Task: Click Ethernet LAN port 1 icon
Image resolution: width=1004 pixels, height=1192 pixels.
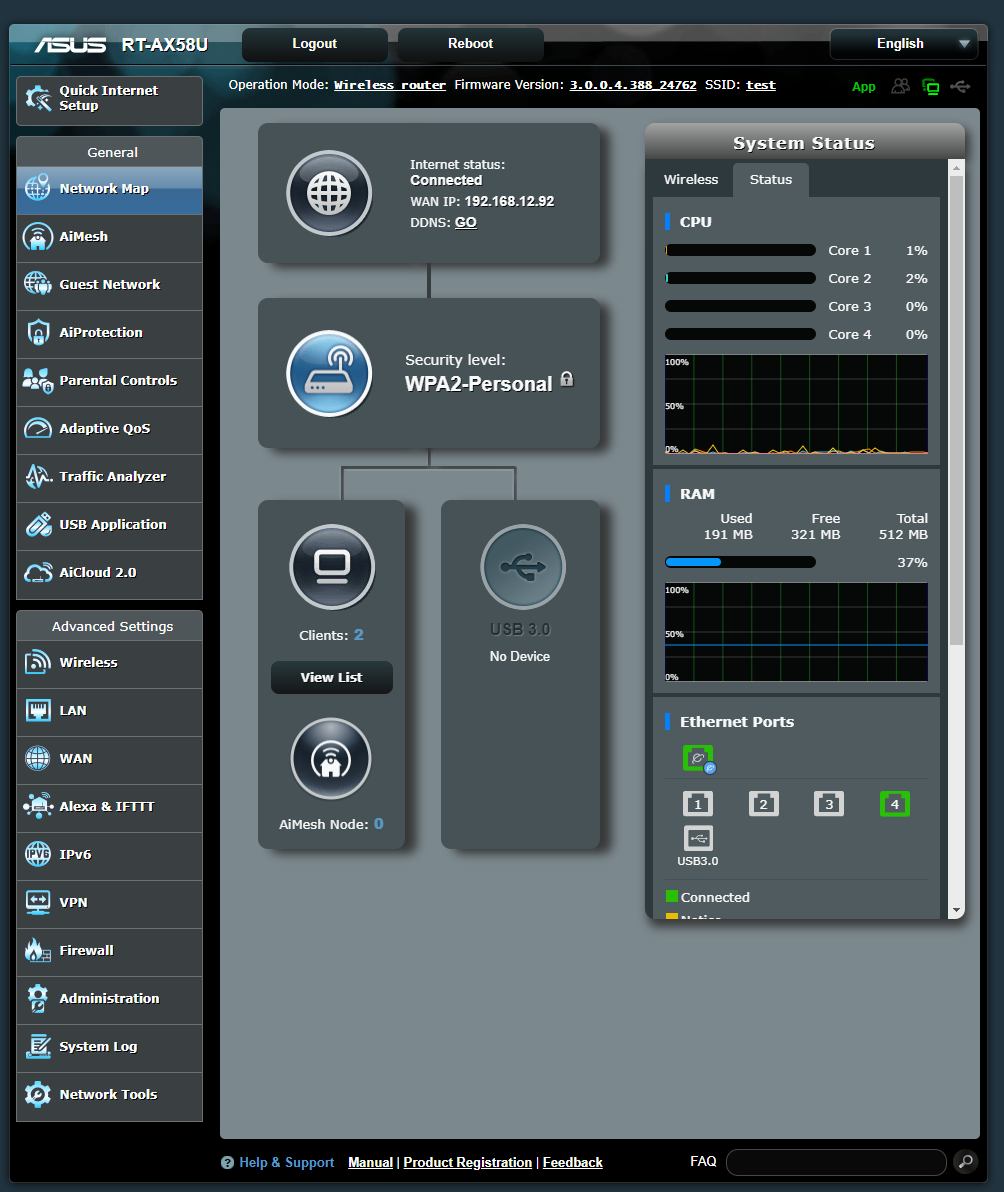Action: coord(698,804)
